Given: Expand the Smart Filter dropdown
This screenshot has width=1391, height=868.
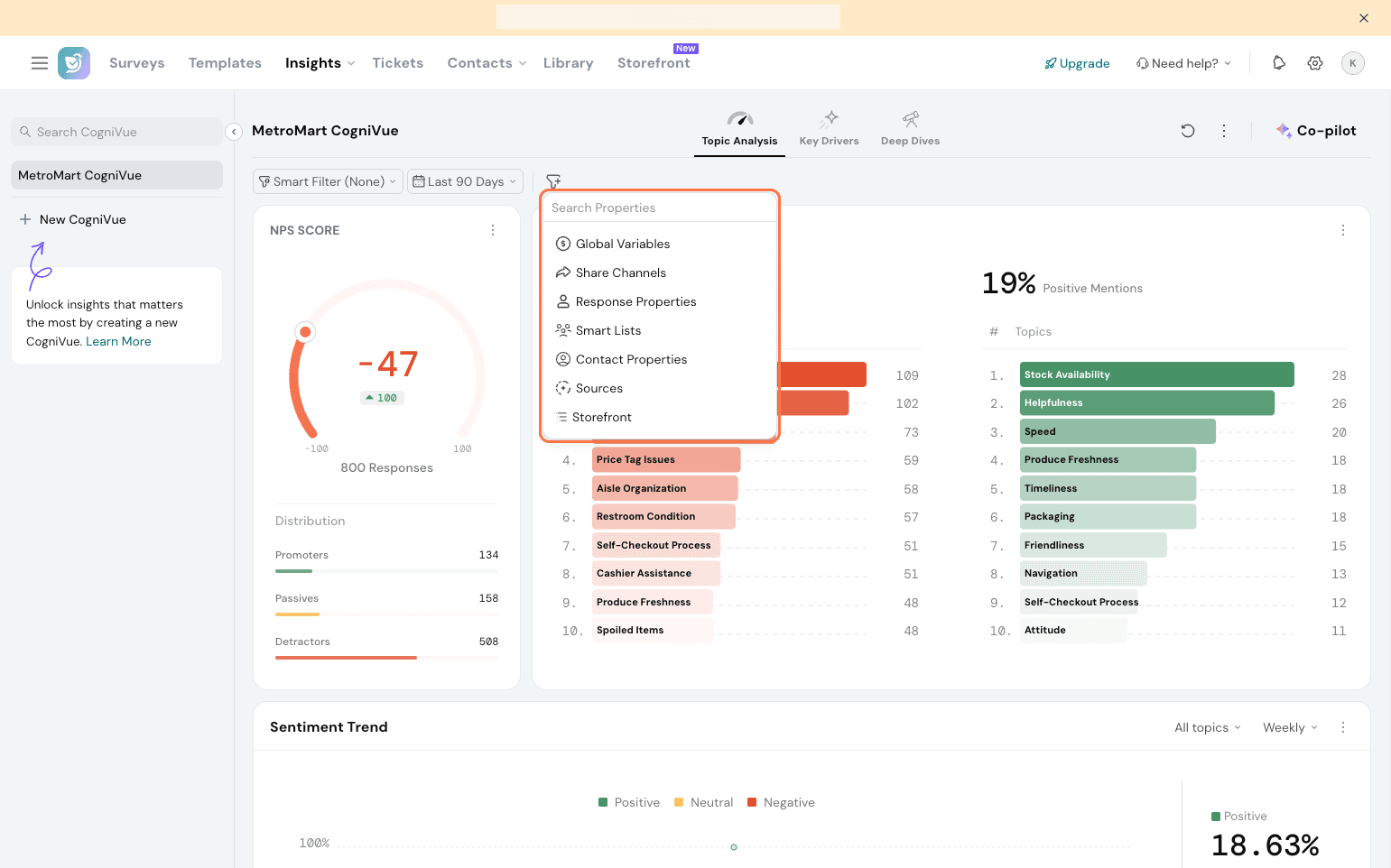Looking at the screenshot, I should click(x=328, y=181).
